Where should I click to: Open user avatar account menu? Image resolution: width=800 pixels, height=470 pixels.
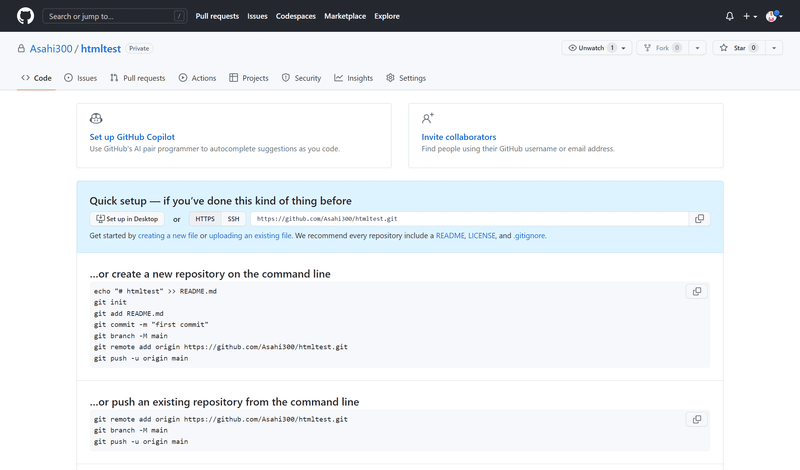coord(773,16)
